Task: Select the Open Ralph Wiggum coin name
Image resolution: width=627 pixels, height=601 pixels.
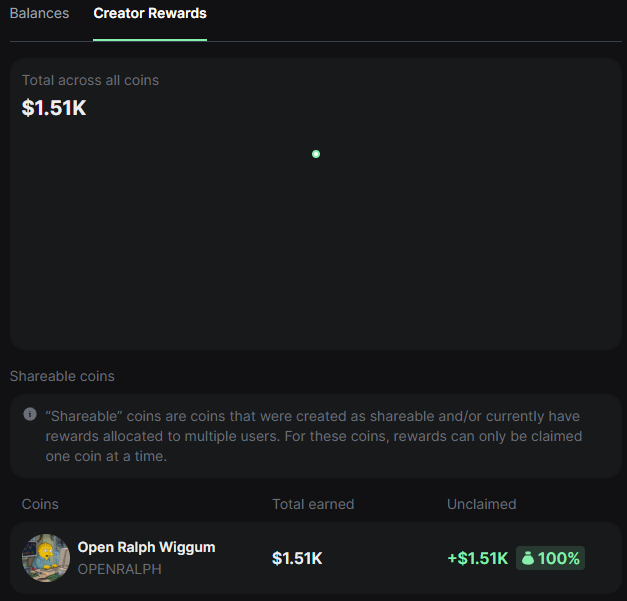Action: (146, 547)
